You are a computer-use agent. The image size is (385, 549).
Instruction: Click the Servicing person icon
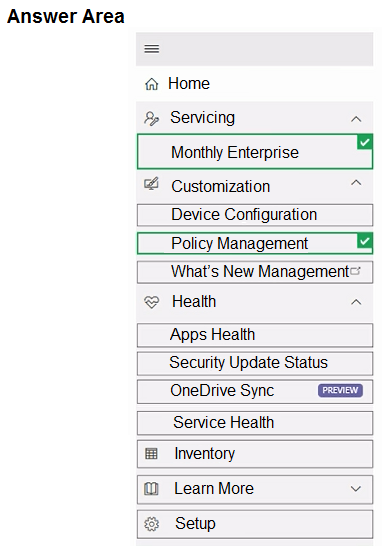pyautogui.click(x=152, y=118)
